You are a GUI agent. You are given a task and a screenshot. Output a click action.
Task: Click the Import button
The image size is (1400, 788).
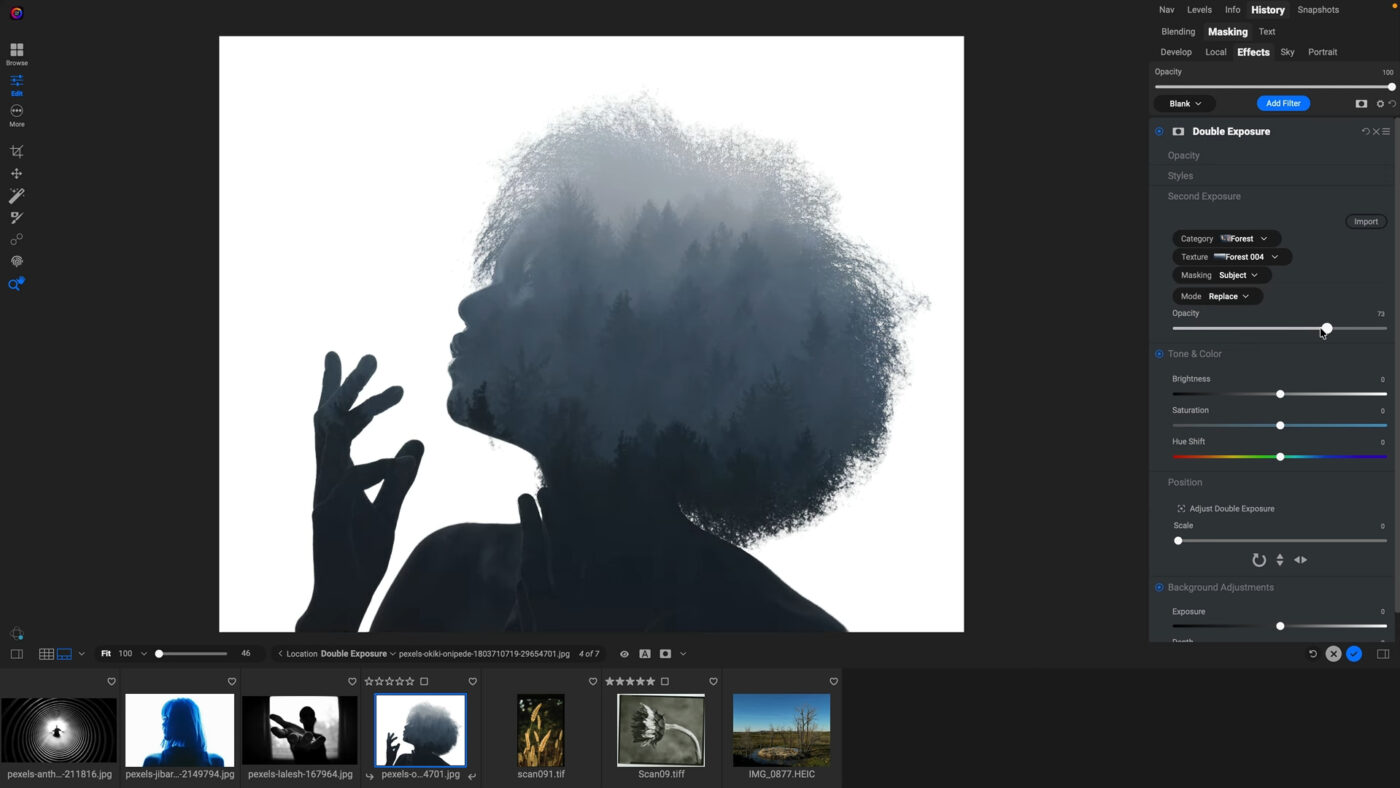pyautogui.click(x=1365, y=221)
